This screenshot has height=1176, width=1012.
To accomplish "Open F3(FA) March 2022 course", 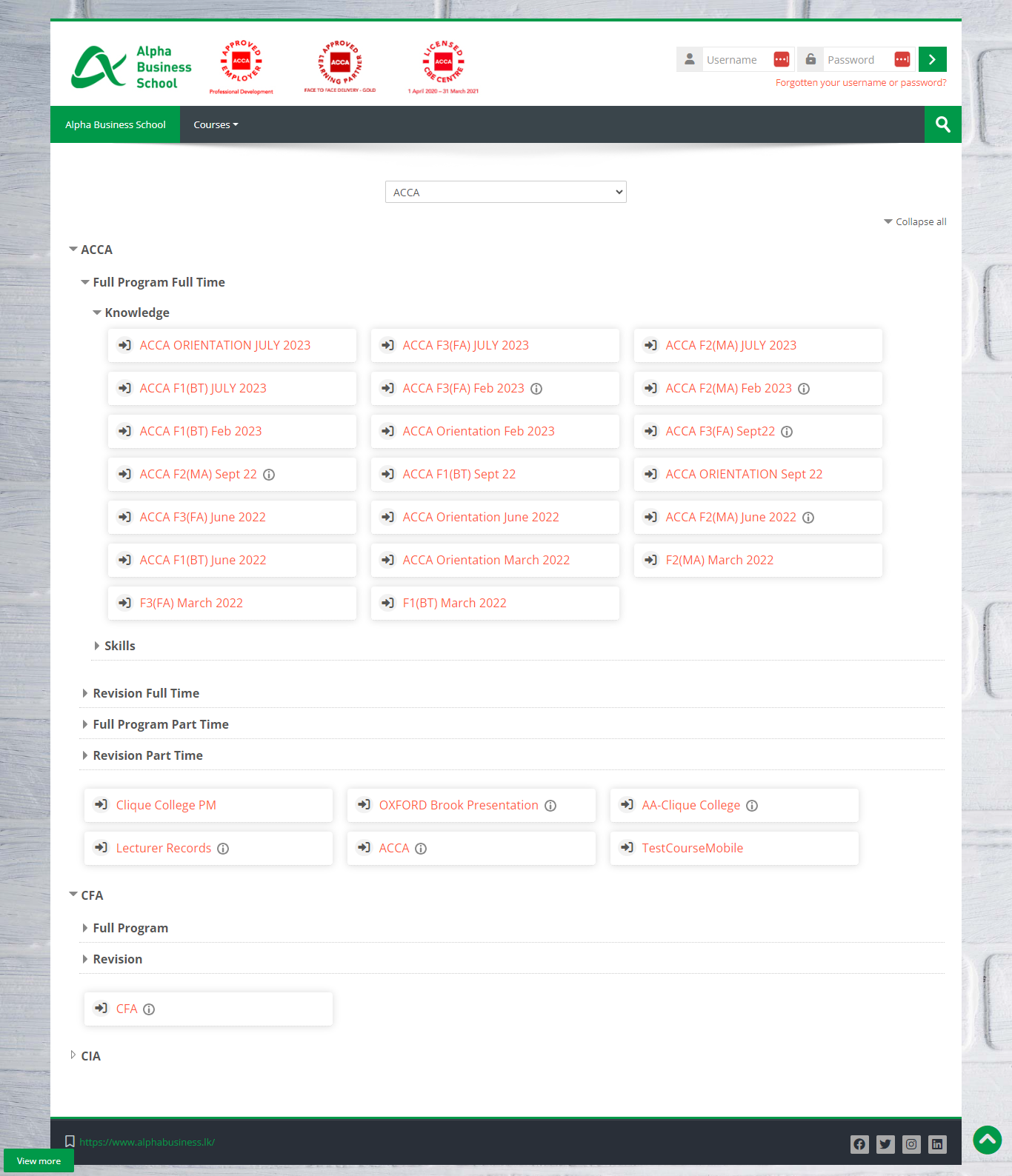I will point(191,603).
